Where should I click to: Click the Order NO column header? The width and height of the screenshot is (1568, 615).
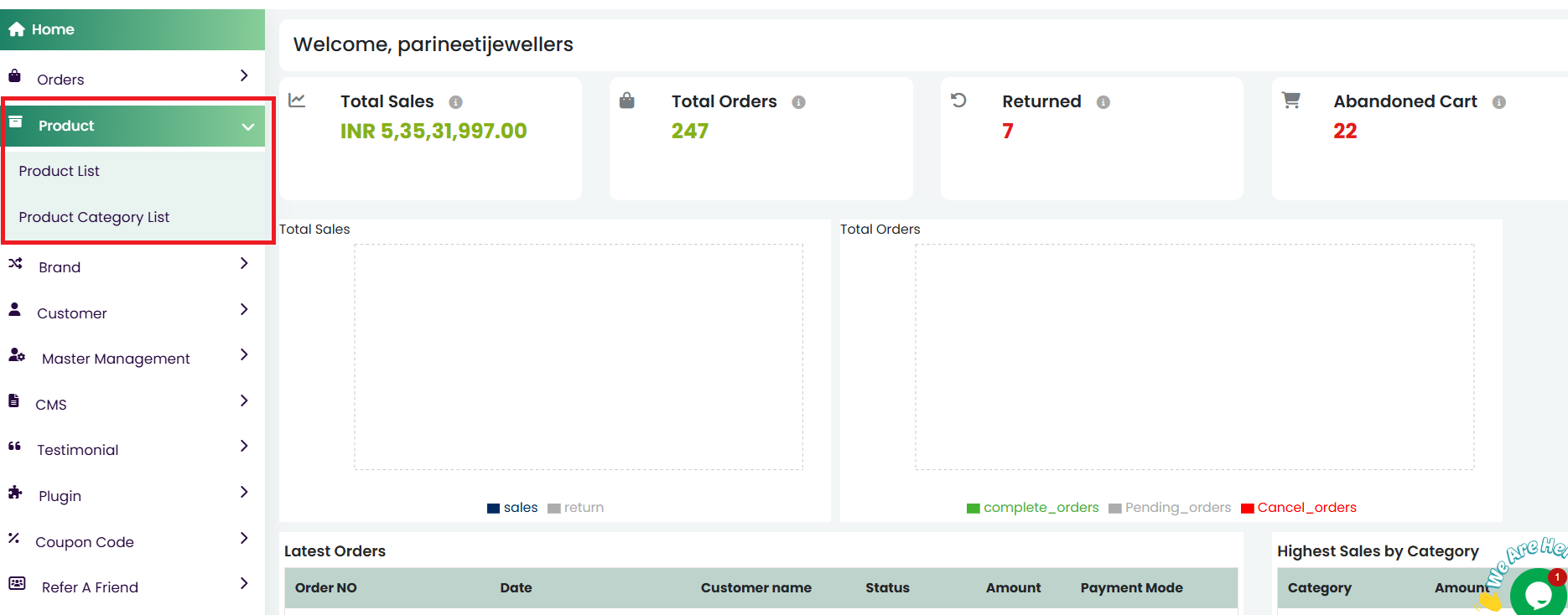pyautogui.click(x=325, y=588)
